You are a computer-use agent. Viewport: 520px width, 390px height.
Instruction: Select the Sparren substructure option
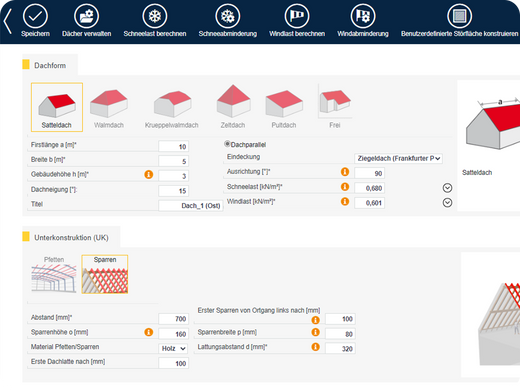(105, 274)
